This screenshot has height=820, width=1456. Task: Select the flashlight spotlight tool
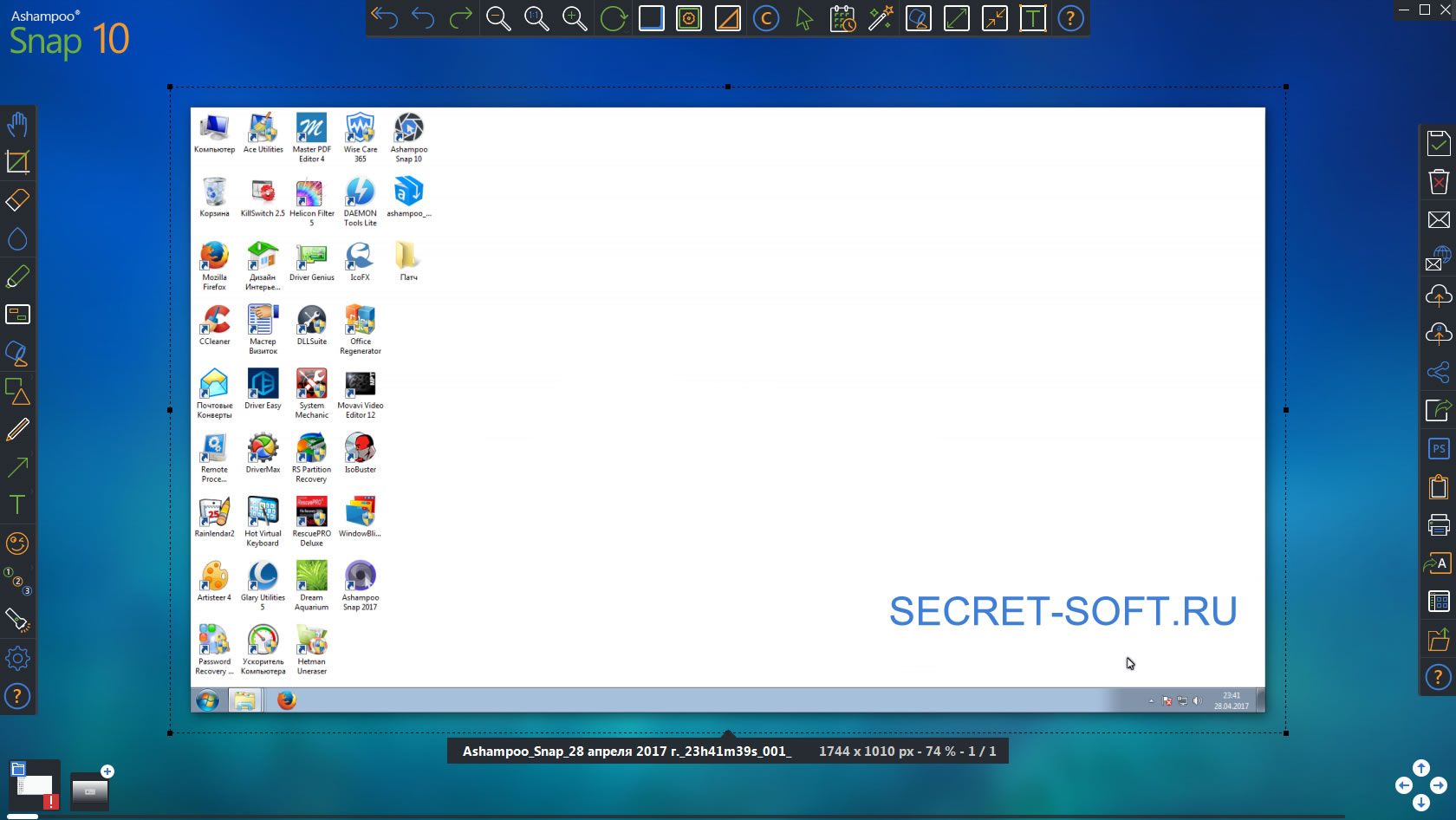pos(17,620)
